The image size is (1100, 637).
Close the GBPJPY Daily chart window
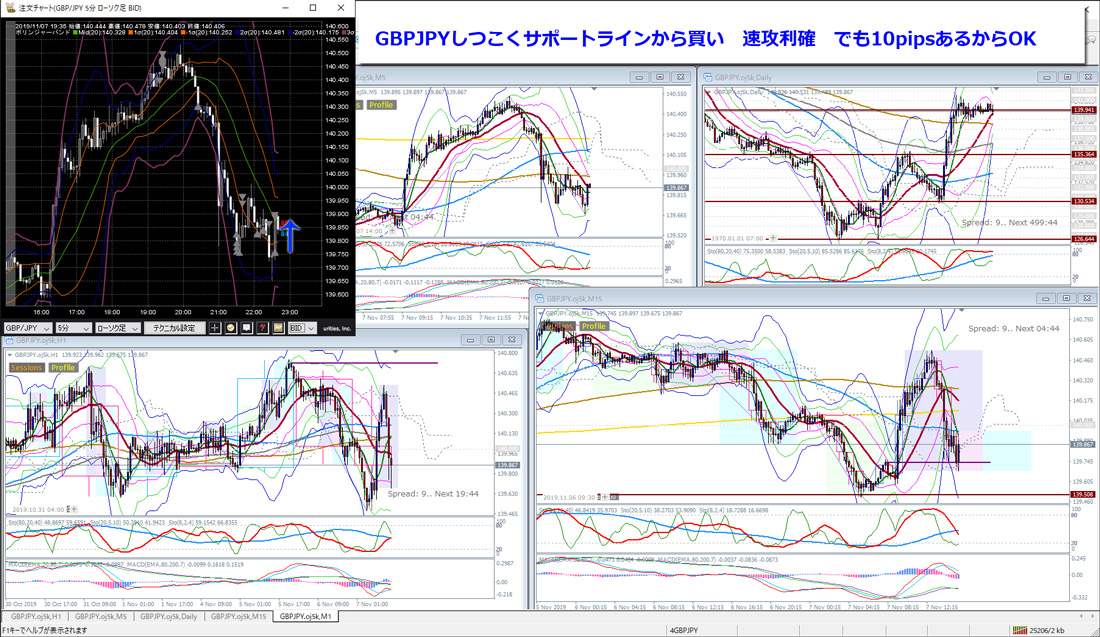click(1088, 77)
